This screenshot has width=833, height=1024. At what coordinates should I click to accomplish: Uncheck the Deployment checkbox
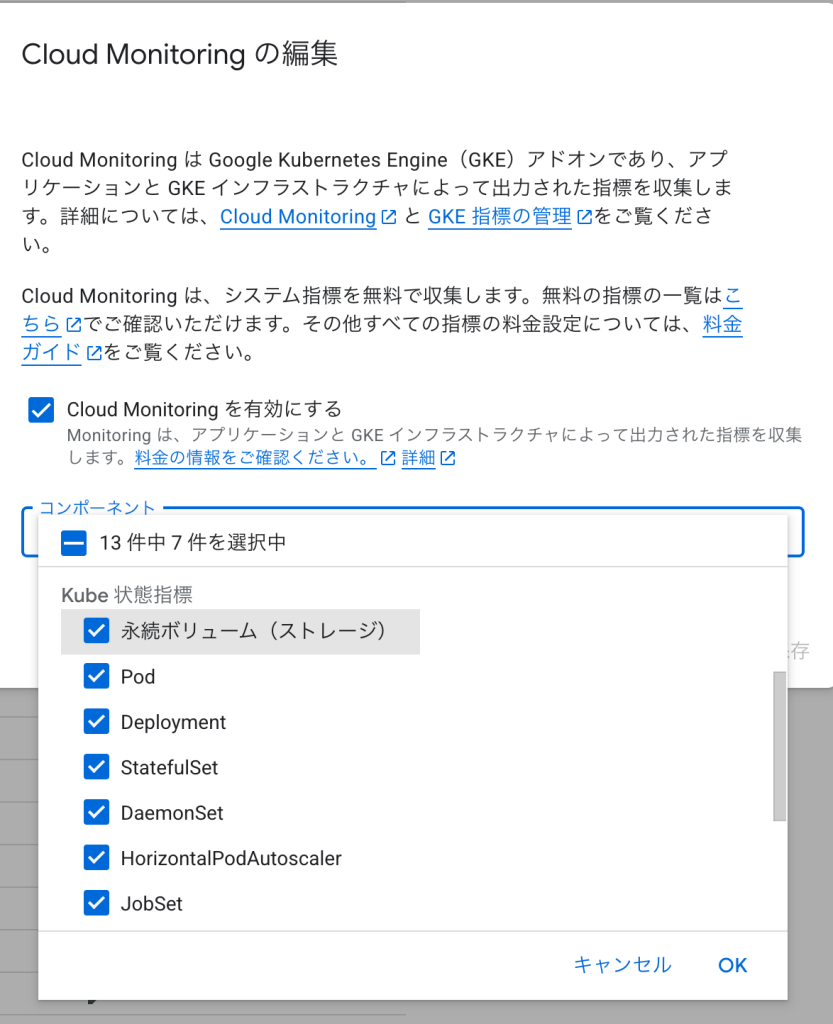[x=97, y=722]
